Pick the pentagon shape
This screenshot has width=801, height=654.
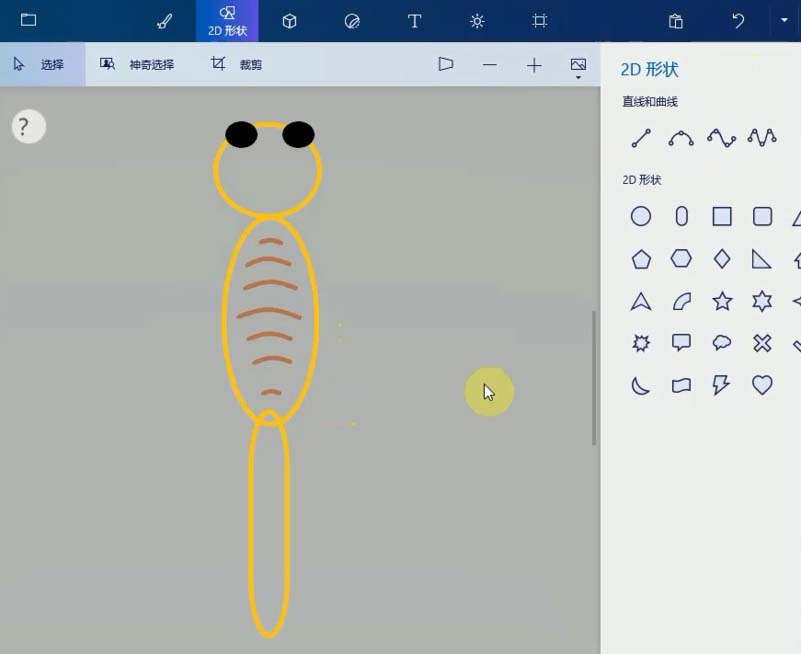pyautogui.click(x=641, y=260)
